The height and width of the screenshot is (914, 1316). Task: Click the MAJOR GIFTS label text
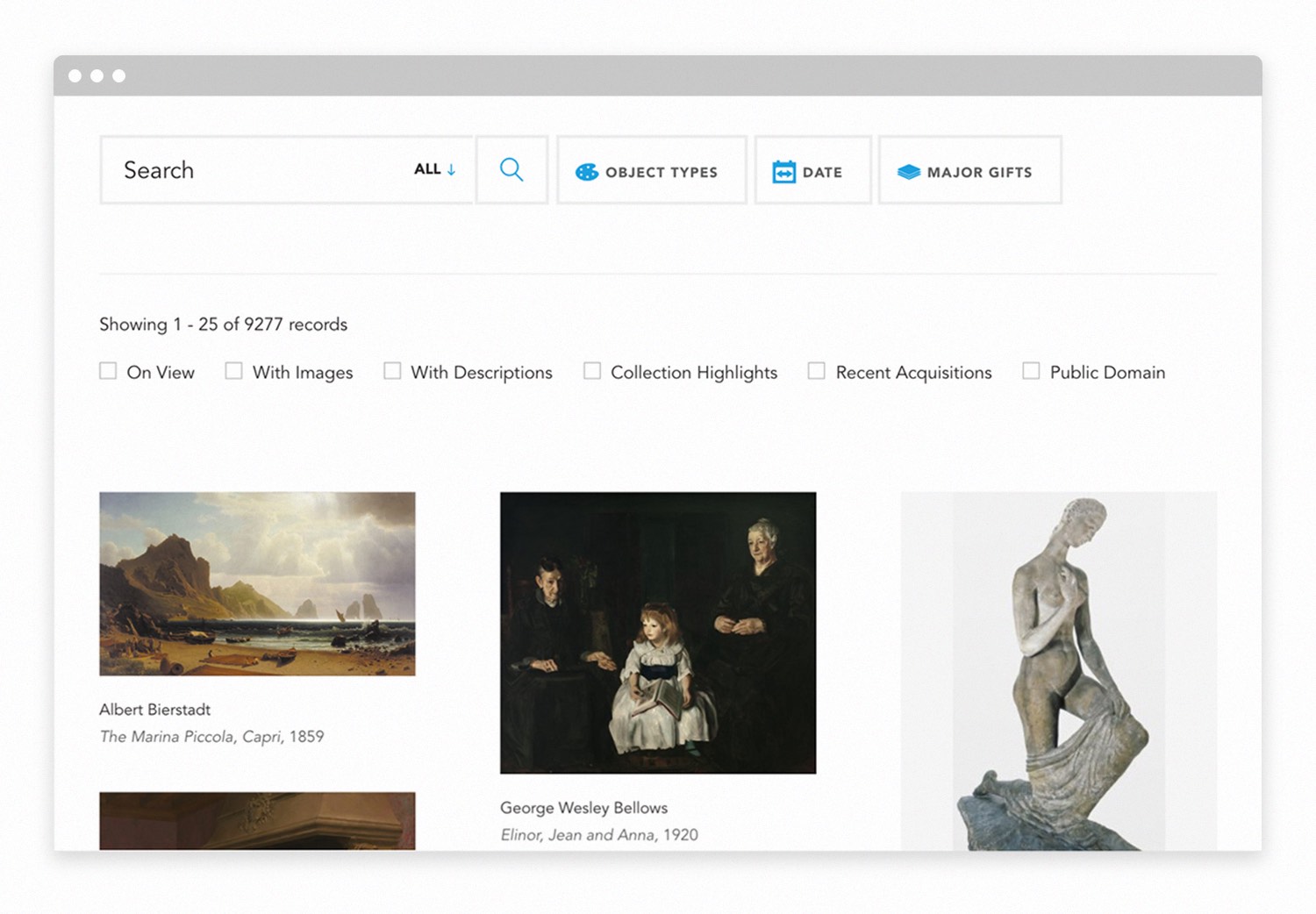979,173
